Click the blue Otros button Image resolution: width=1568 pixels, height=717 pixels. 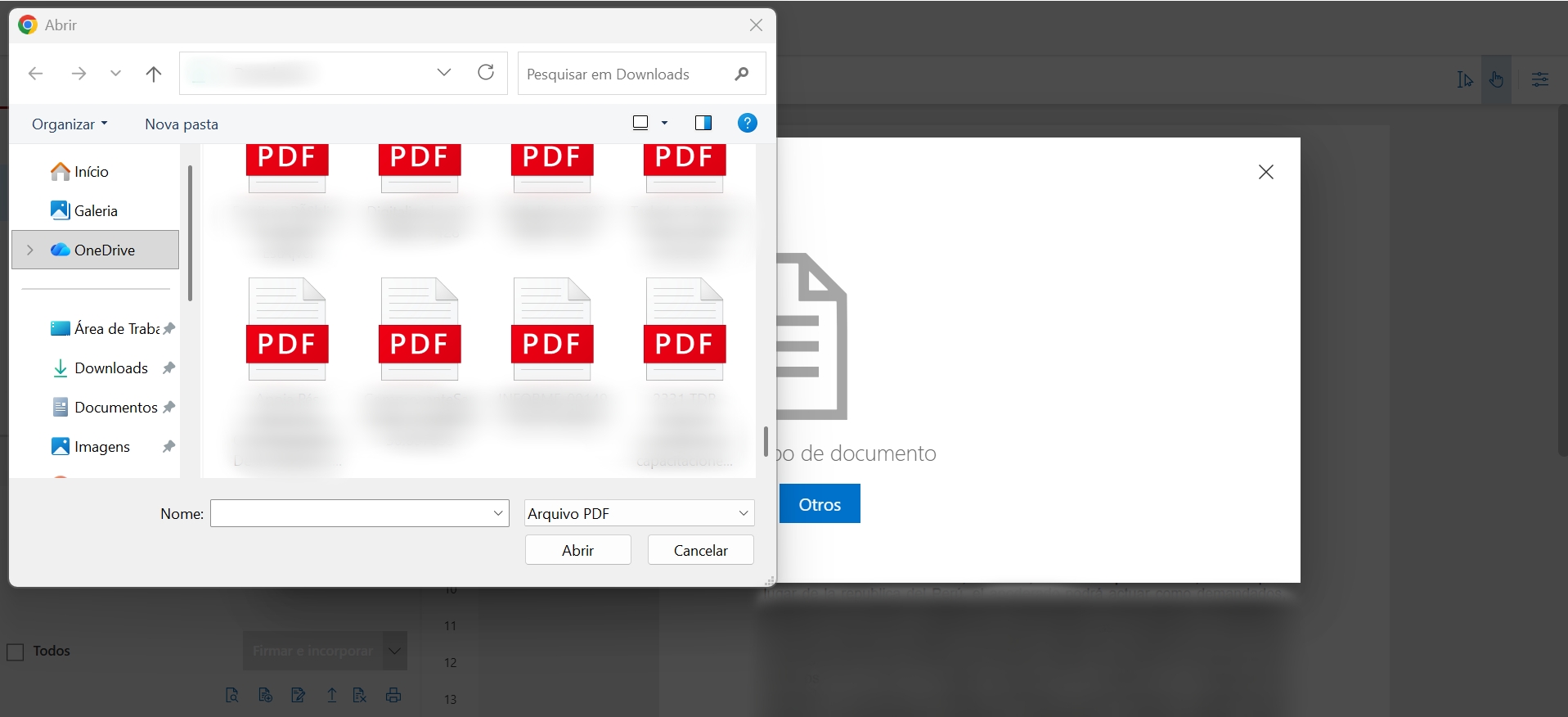pyautogui.click(x=819, y=504)
